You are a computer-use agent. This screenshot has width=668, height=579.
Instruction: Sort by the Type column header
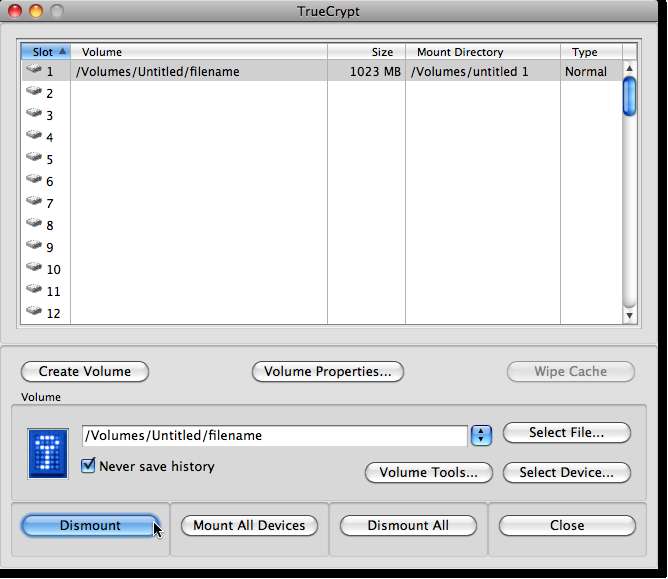tap(591, 52)
